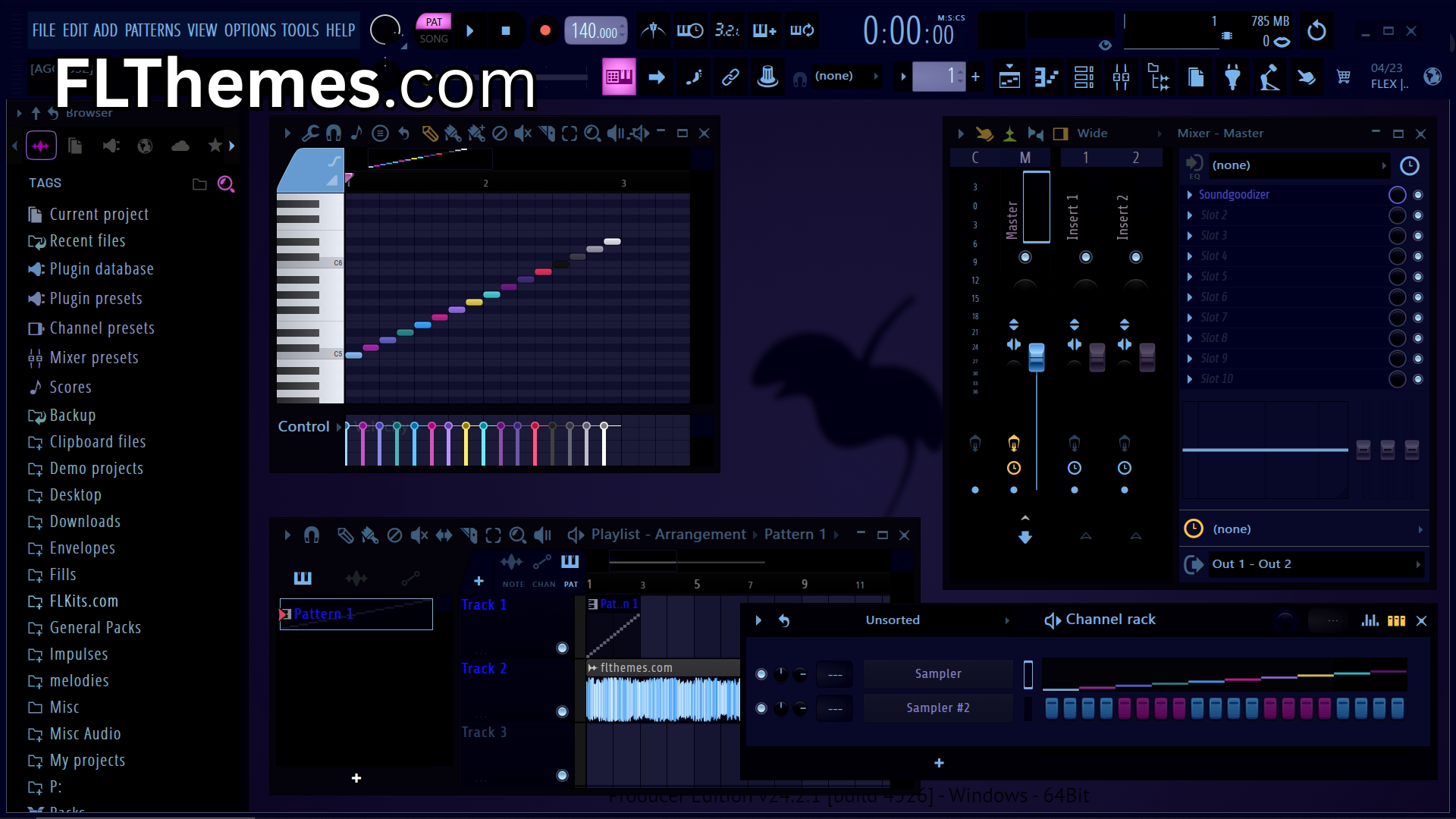Open piano roll menu arrow
Viewport: 1456px width, 819px height.
[287, 133]
